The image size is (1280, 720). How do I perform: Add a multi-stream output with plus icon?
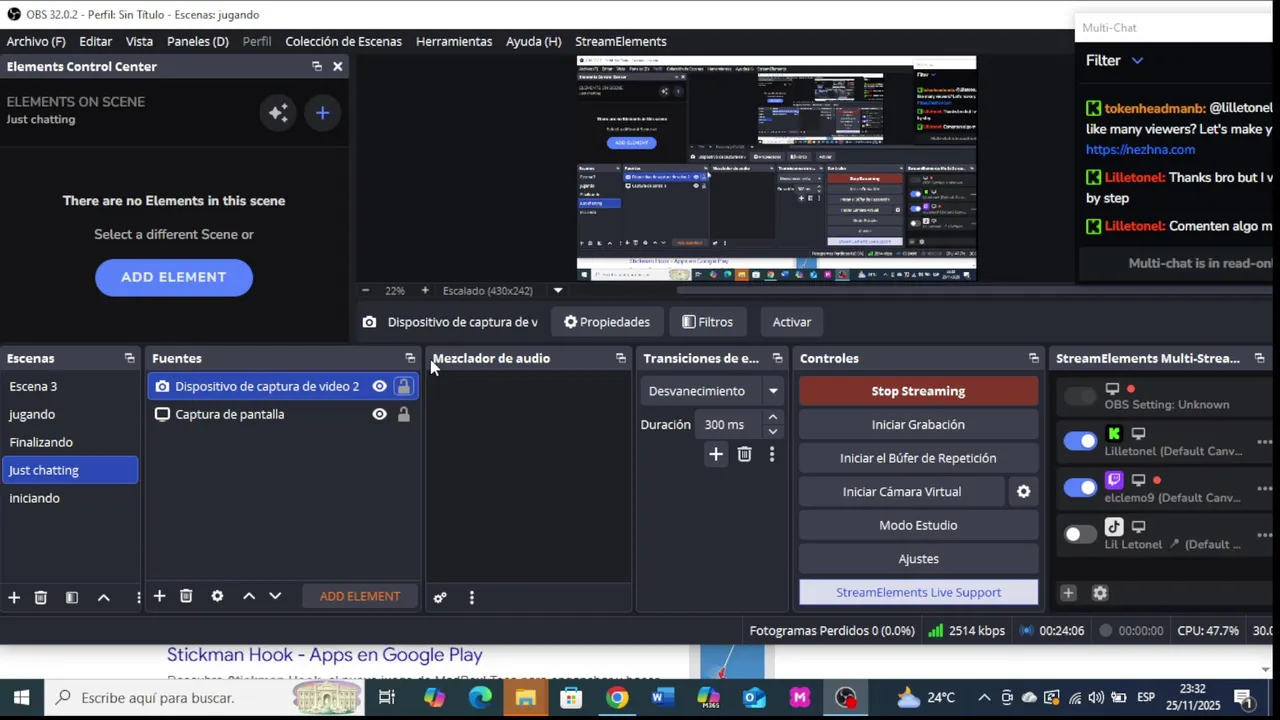click(x=1068, y=593)
